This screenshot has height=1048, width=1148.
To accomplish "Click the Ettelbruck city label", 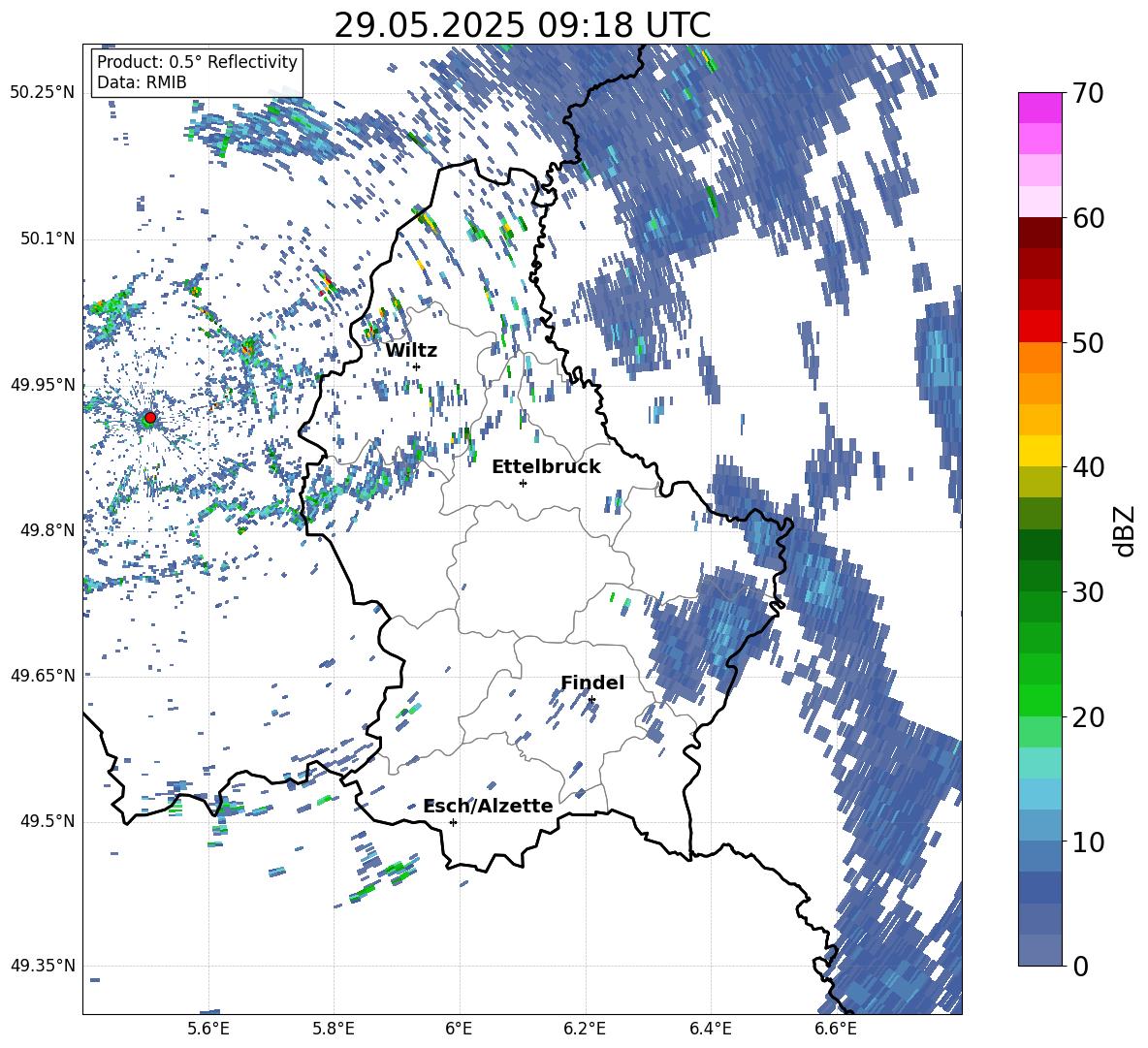I will tap(546, 467).
